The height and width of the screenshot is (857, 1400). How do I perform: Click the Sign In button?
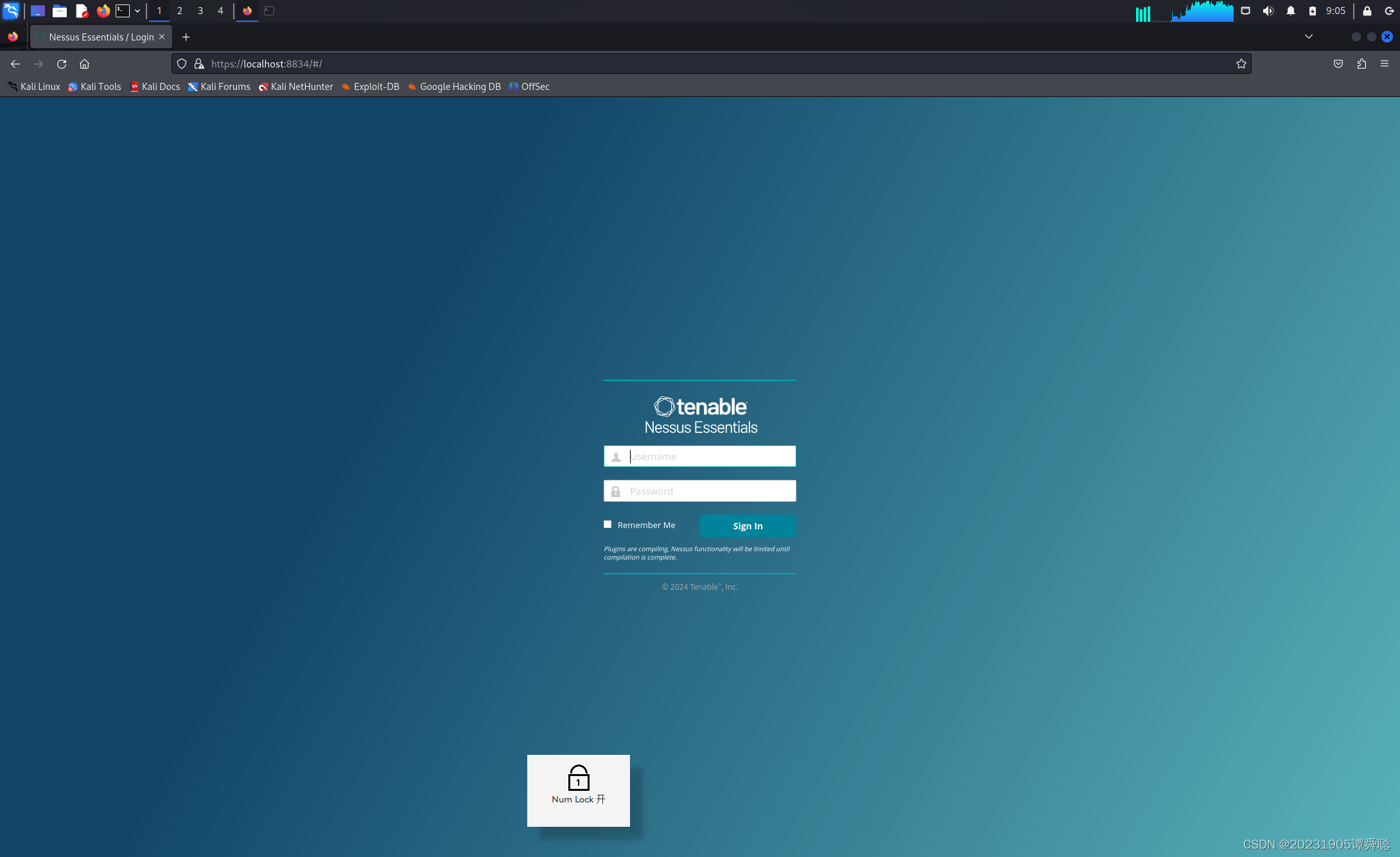(x=748, y=526)
